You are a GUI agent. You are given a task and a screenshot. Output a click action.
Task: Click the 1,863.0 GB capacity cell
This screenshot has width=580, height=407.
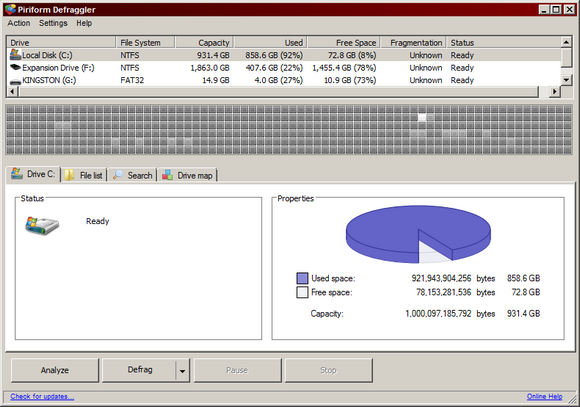(x=210, y=68)
